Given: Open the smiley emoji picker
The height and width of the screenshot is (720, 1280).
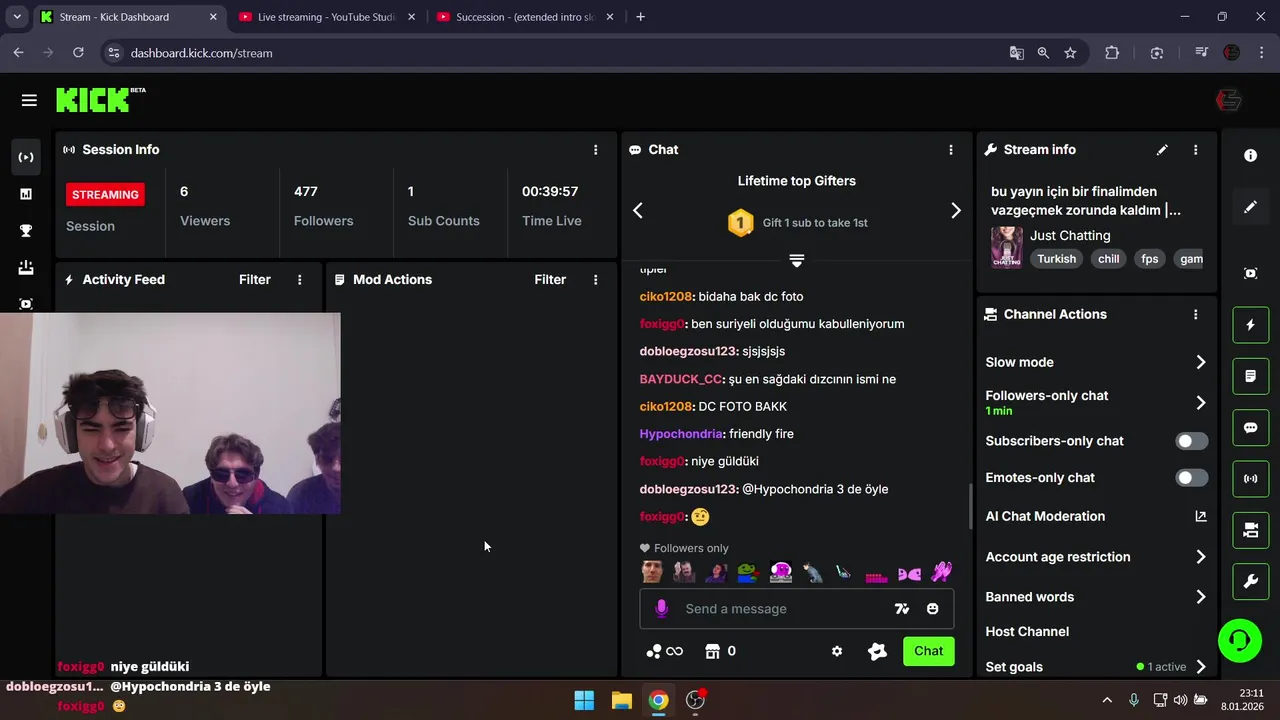Looking at the screenshot, I should [933, 609].
